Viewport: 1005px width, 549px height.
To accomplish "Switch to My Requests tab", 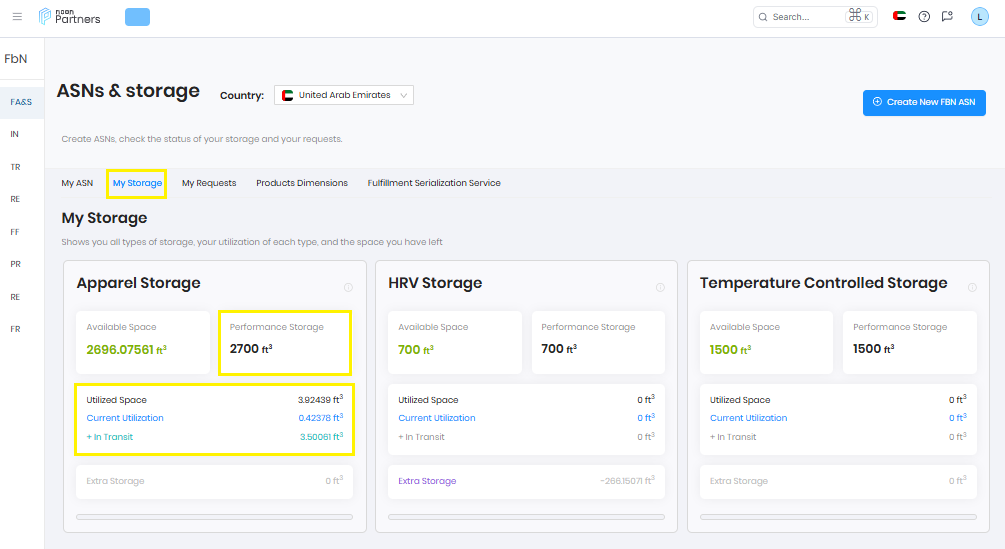I will pos(209,183).
